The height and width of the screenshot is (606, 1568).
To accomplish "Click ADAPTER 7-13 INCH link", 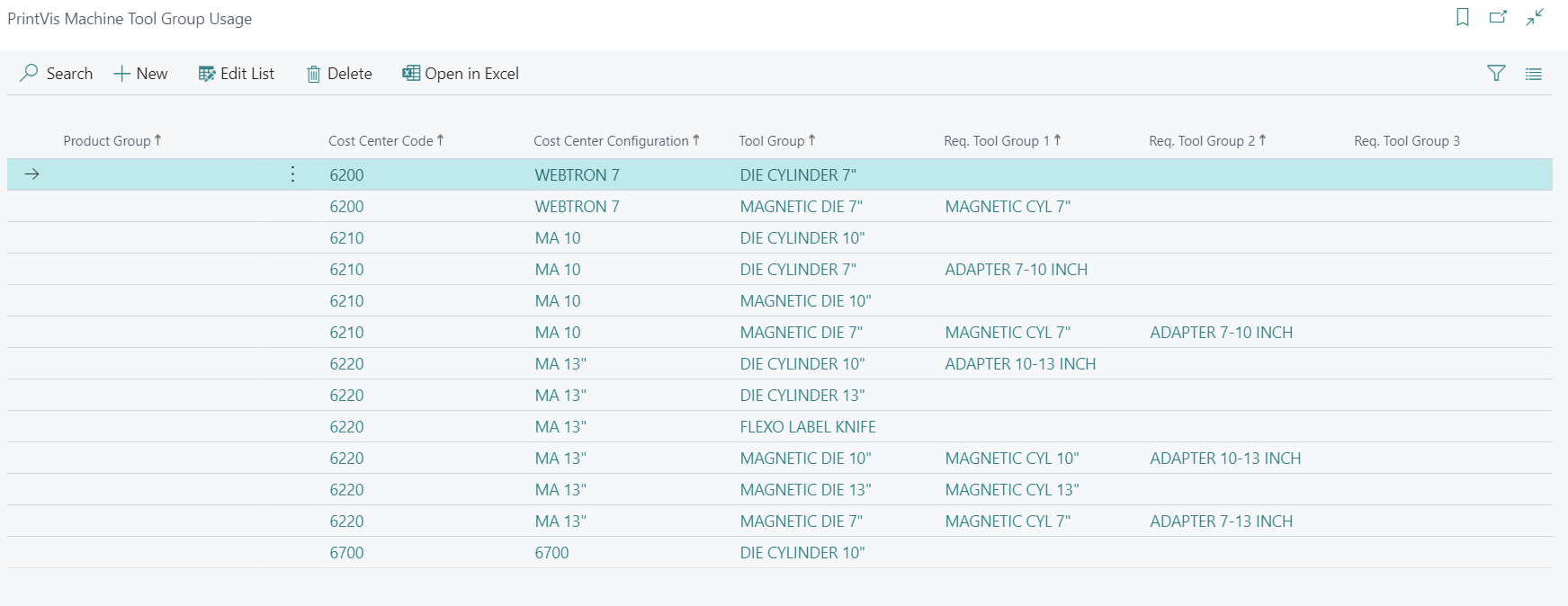I will (1221, 521).
